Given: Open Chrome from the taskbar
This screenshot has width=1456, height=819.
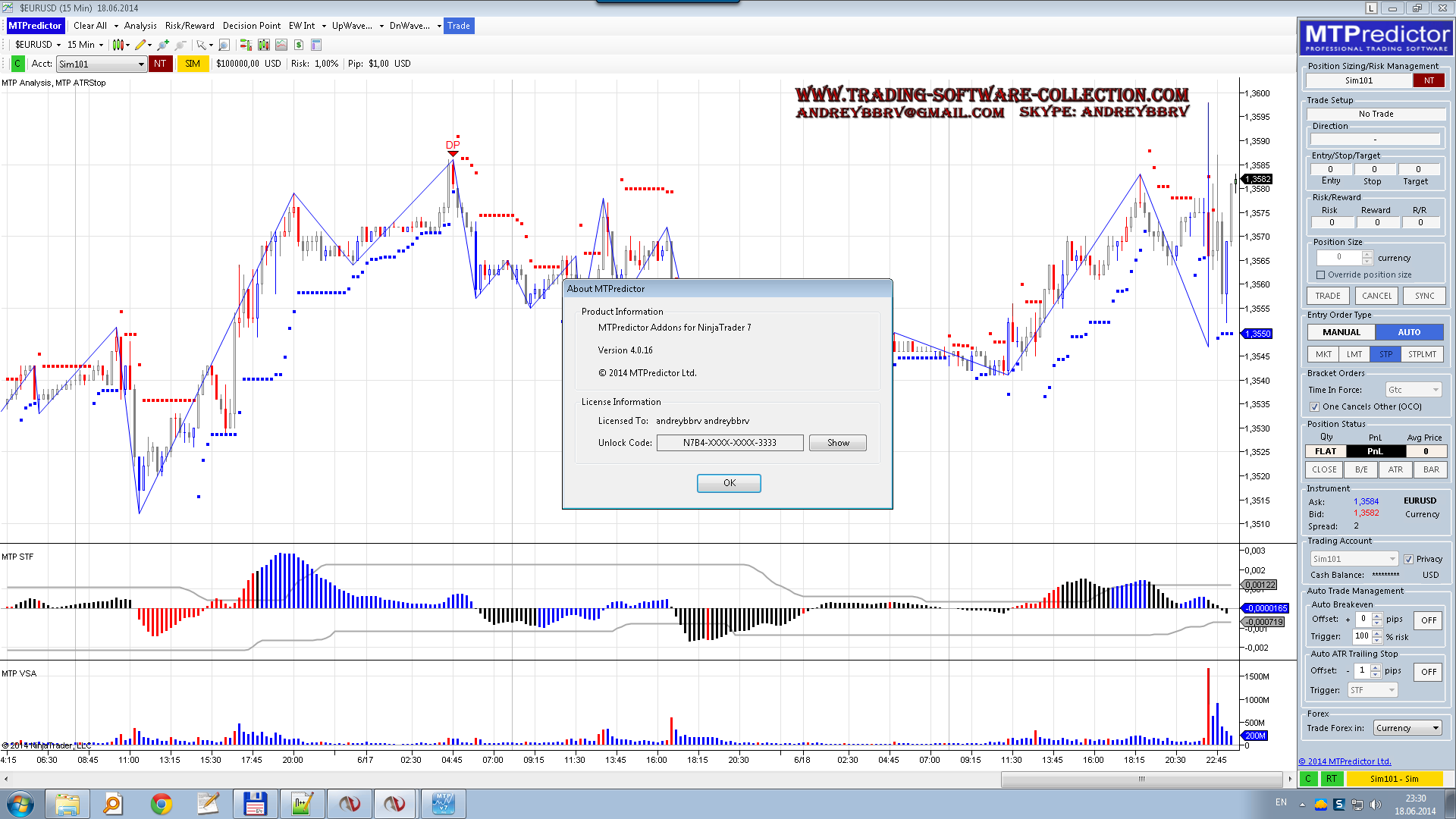Looking at the screenshot, I should coord(161,803).
